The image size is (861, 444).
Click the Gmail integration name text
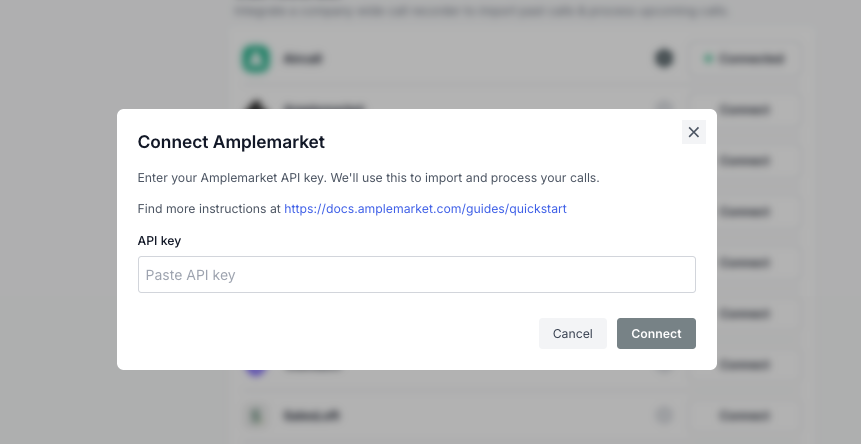pos(303,59)
